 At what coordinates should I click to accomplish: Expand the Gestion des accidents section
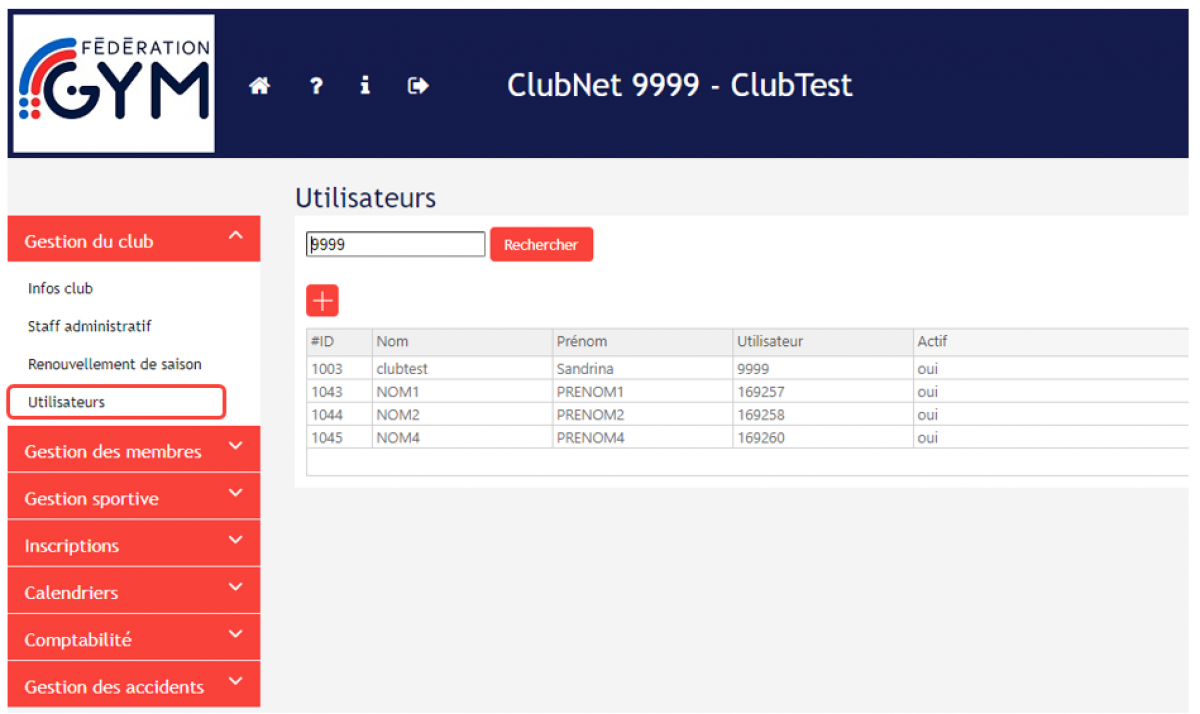click(134, 686)
